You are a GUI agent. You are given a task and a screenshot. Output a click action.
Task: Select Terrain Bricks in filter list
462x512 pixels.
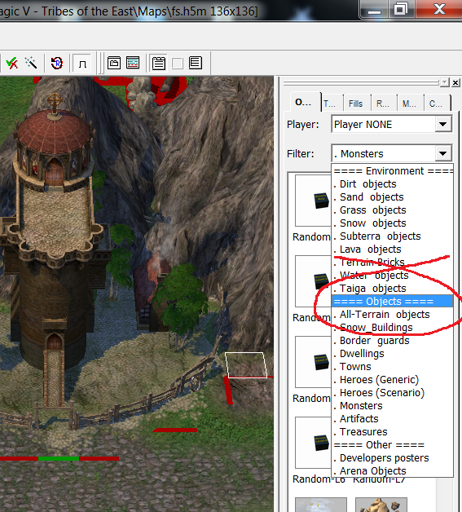click(392, 262)
